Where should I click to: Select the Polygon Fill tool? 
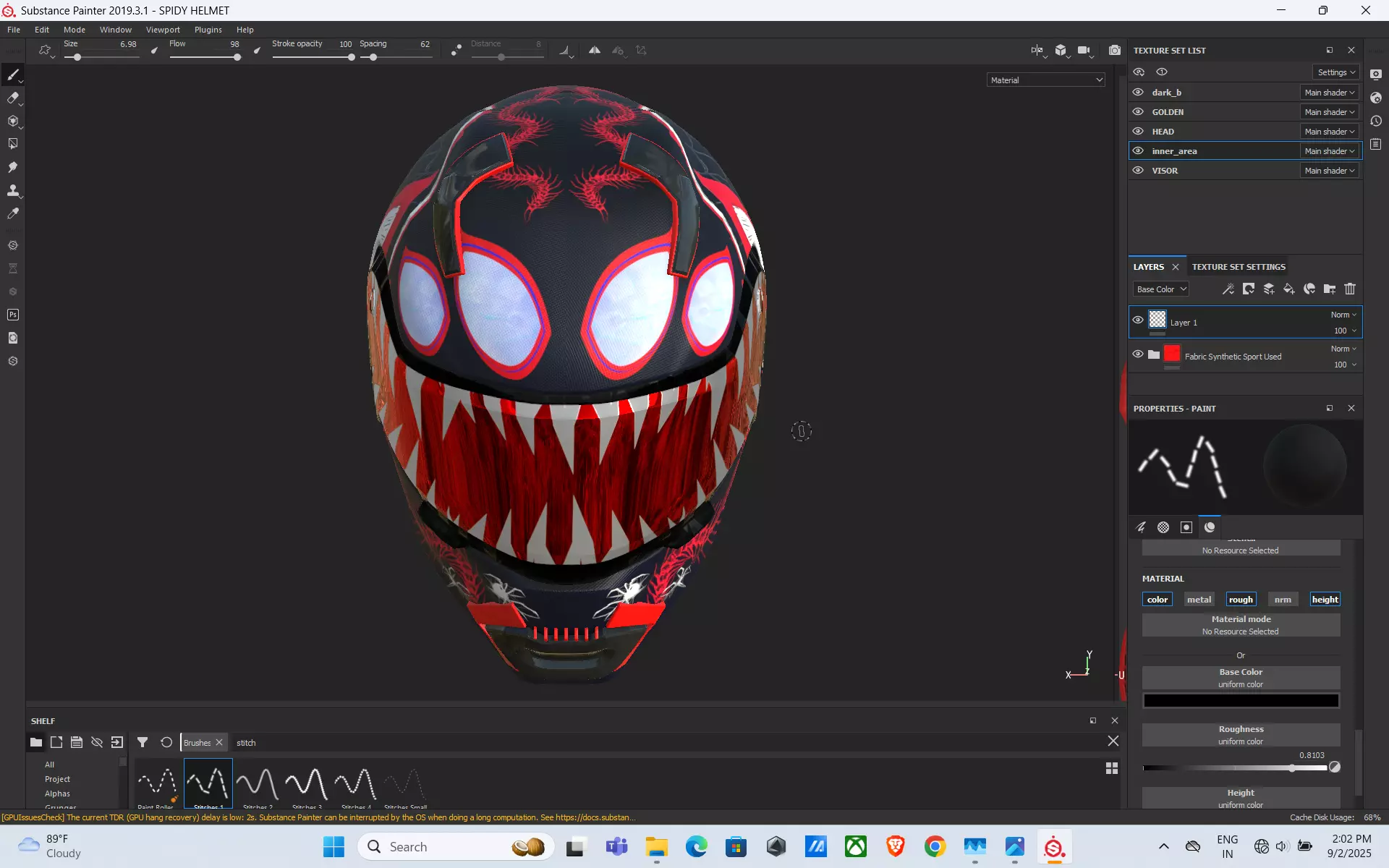13,144
